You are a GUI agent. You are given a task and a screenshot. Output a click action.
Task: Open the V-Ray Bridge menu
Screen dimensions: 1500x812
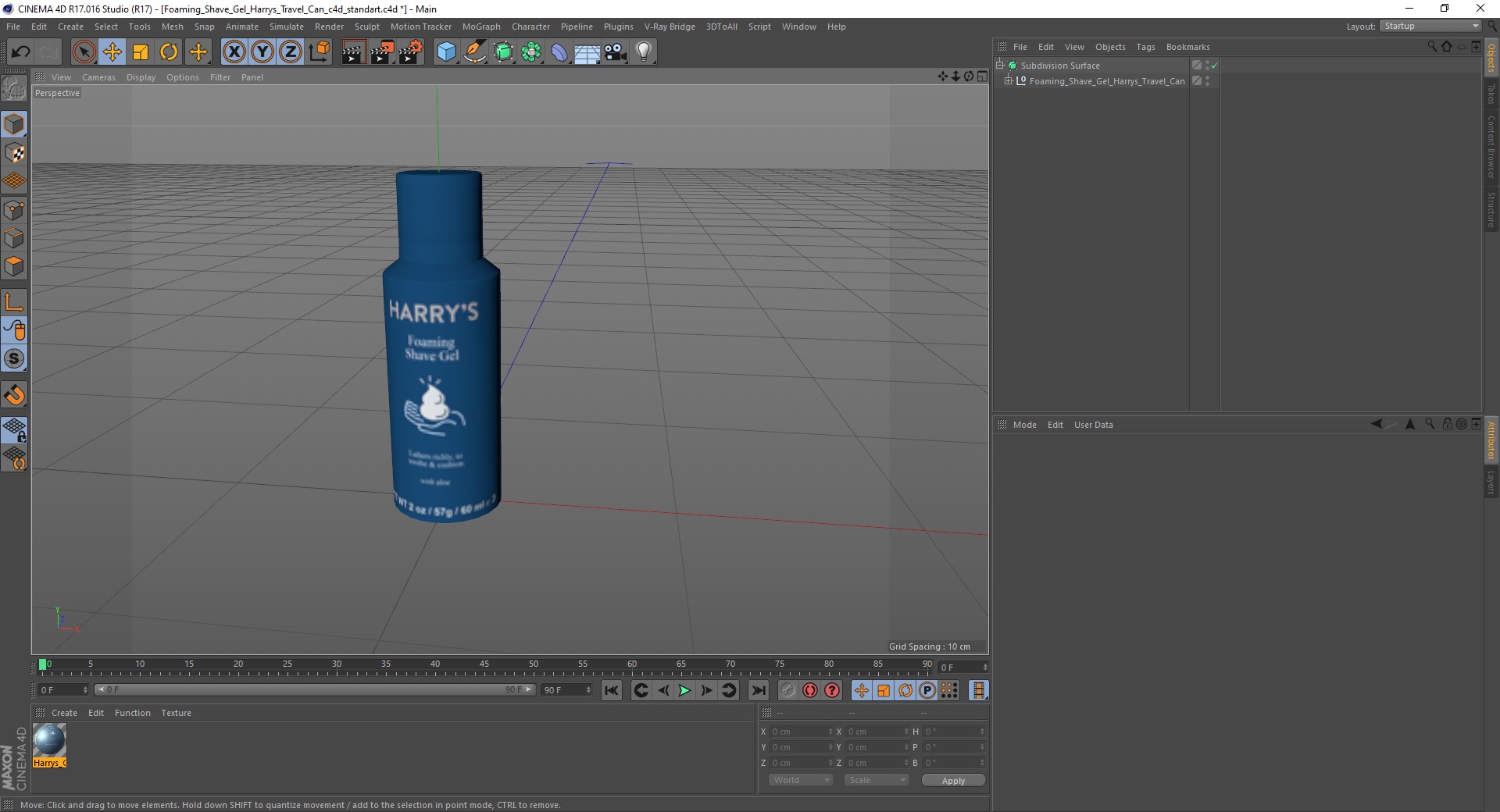tap(670, 27)
